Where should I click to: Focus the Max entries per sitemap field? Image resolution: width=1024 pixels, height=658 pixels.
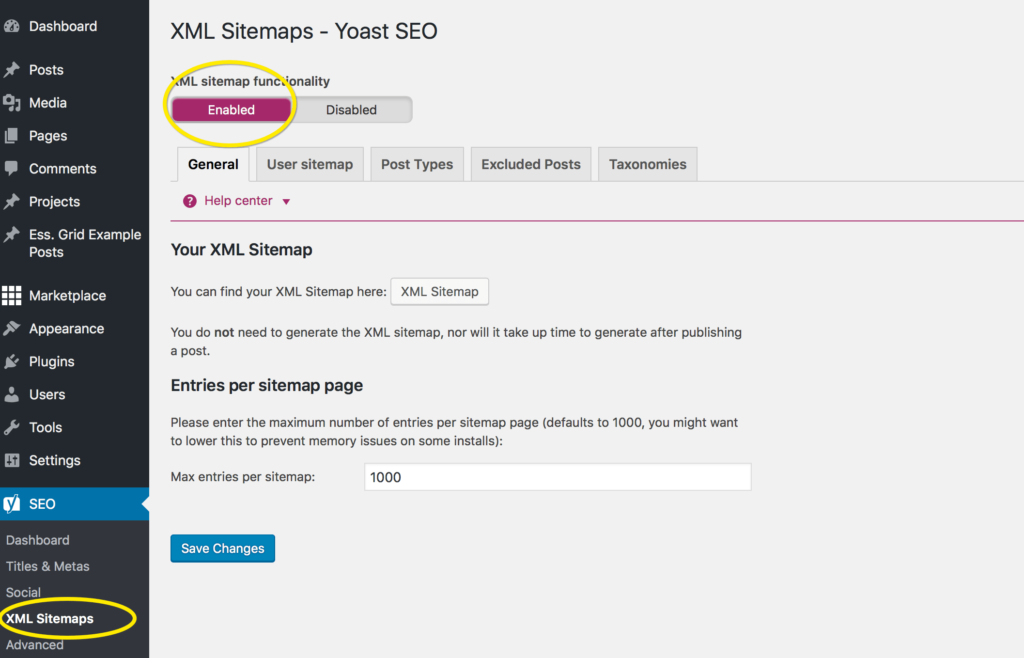tap(558, 477)
